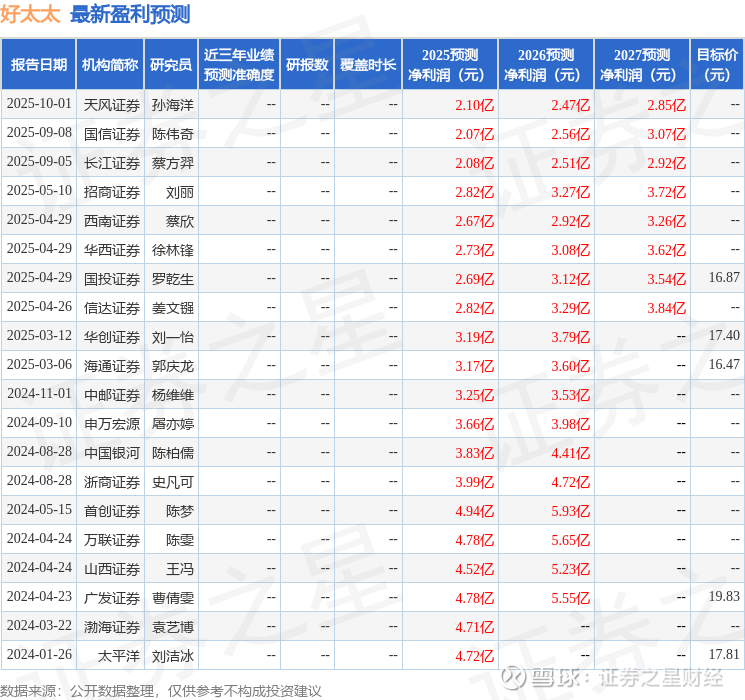Click the 招商证券 institution cell
Image resolution: width=745 pixels, height=700 pixels.
pyautogui.click(x=112, y=192)
